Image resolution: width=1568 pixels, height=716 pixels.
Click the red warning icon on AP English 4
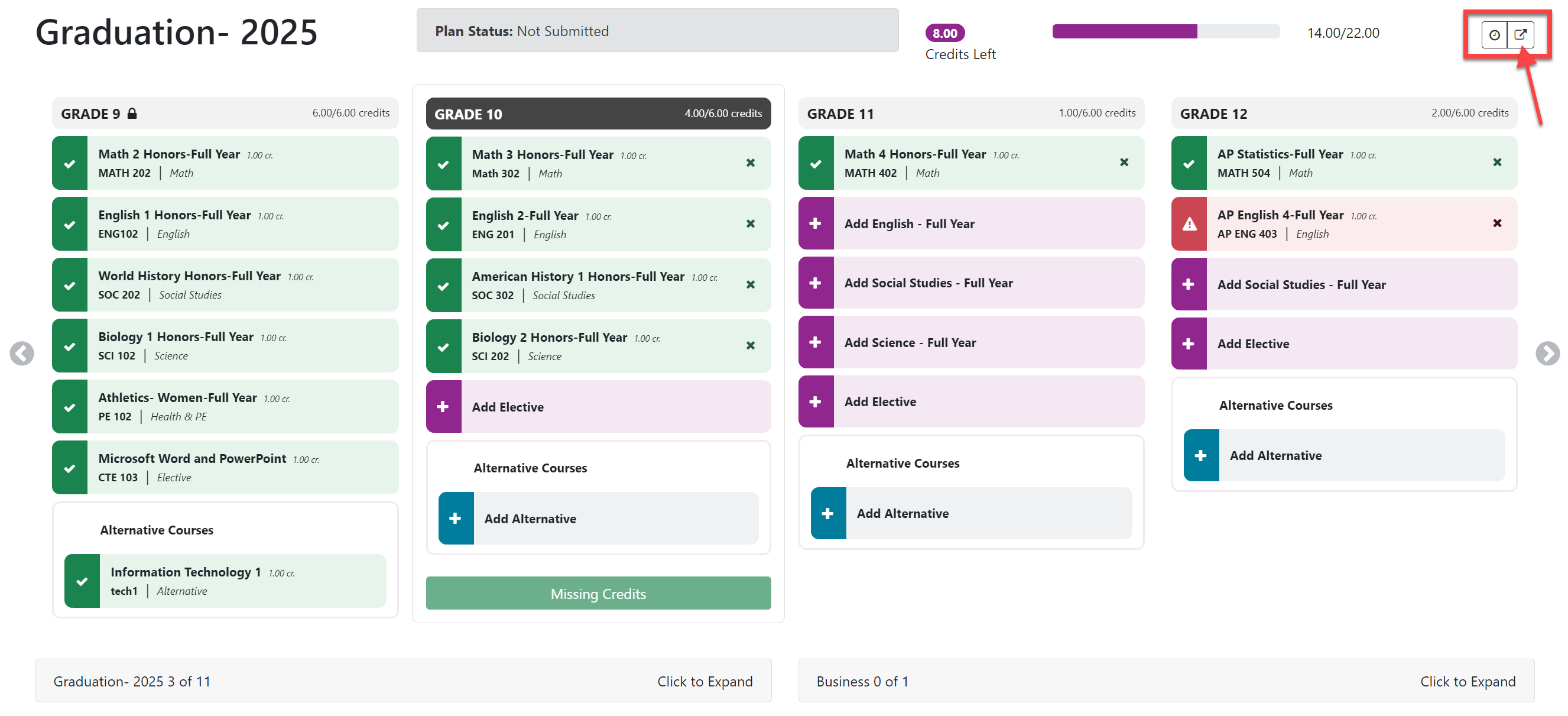[x=1189, y=224]
